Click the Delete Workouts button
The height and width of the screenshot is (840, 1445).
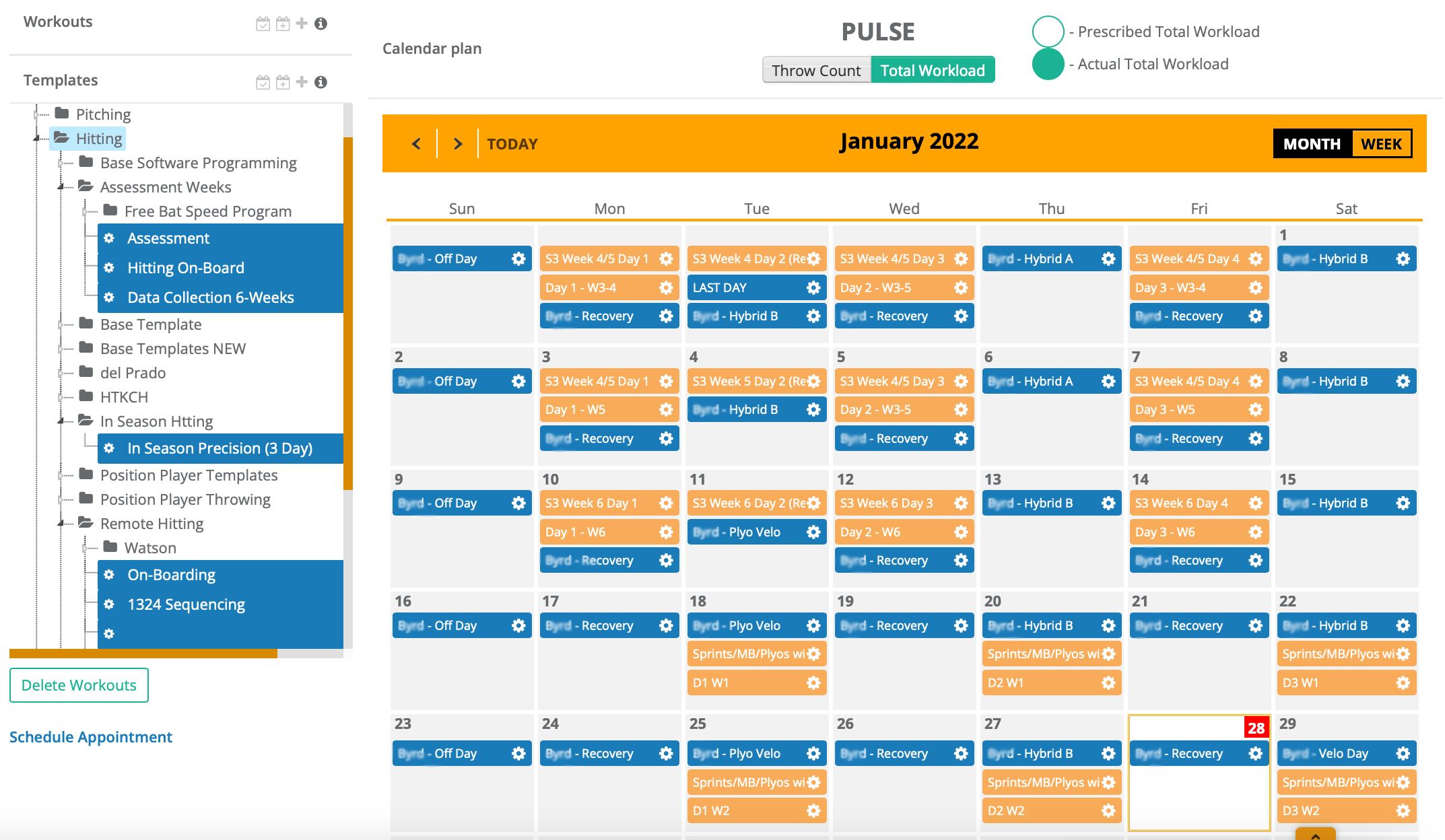[x=79, y=685]
